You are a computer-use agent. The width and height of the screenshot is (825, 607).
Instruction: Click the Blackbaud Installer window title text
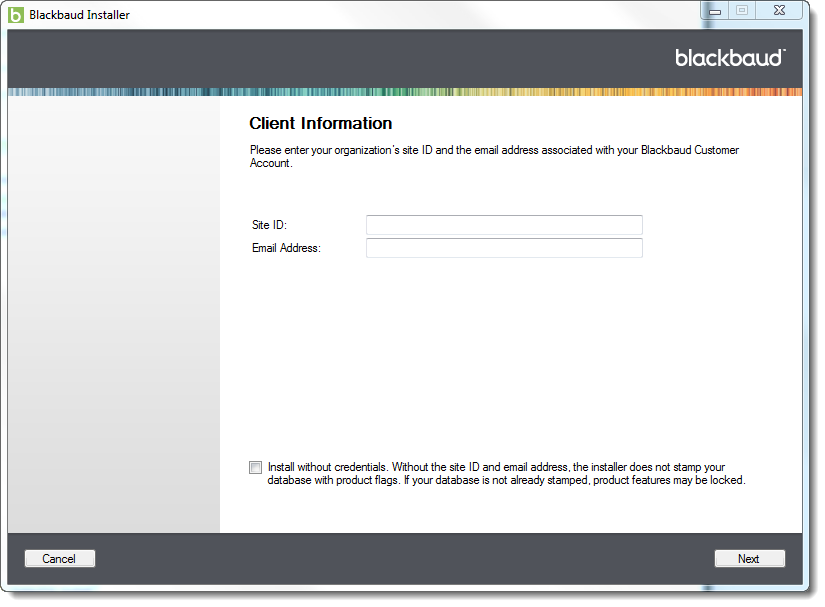point(79,15)
